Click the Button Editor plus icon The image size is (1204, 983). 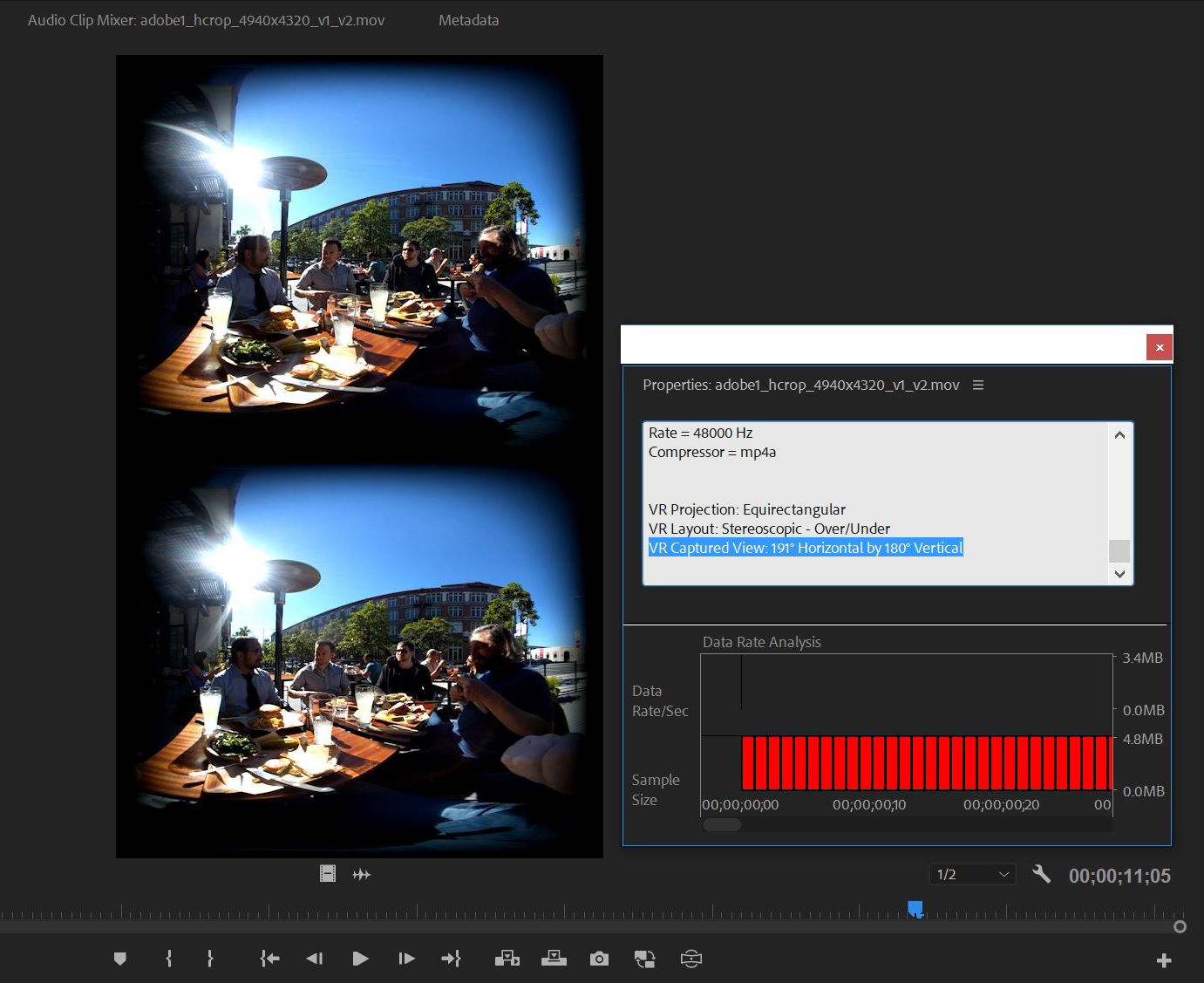pyautogui.click(x=1164, y=959)
